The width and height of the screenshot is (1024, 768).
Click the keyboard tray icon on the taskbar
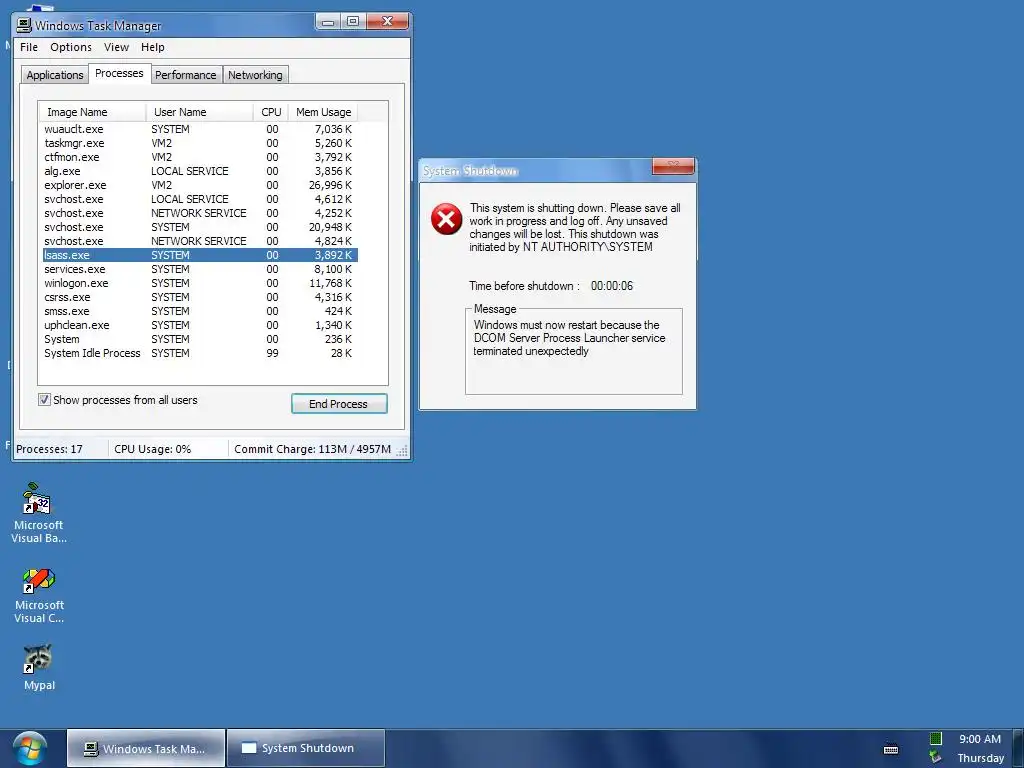(x=891, y=749)
